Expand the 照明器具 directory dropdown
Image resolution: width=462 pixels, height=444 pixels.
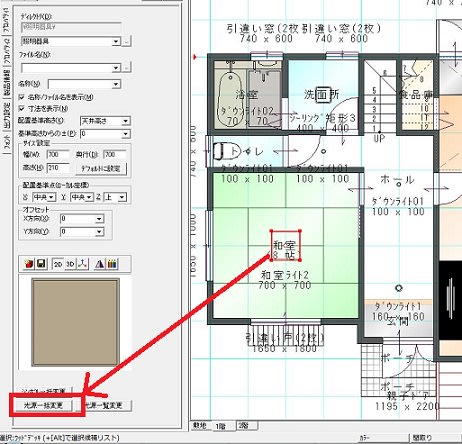[x=70, y=42]
